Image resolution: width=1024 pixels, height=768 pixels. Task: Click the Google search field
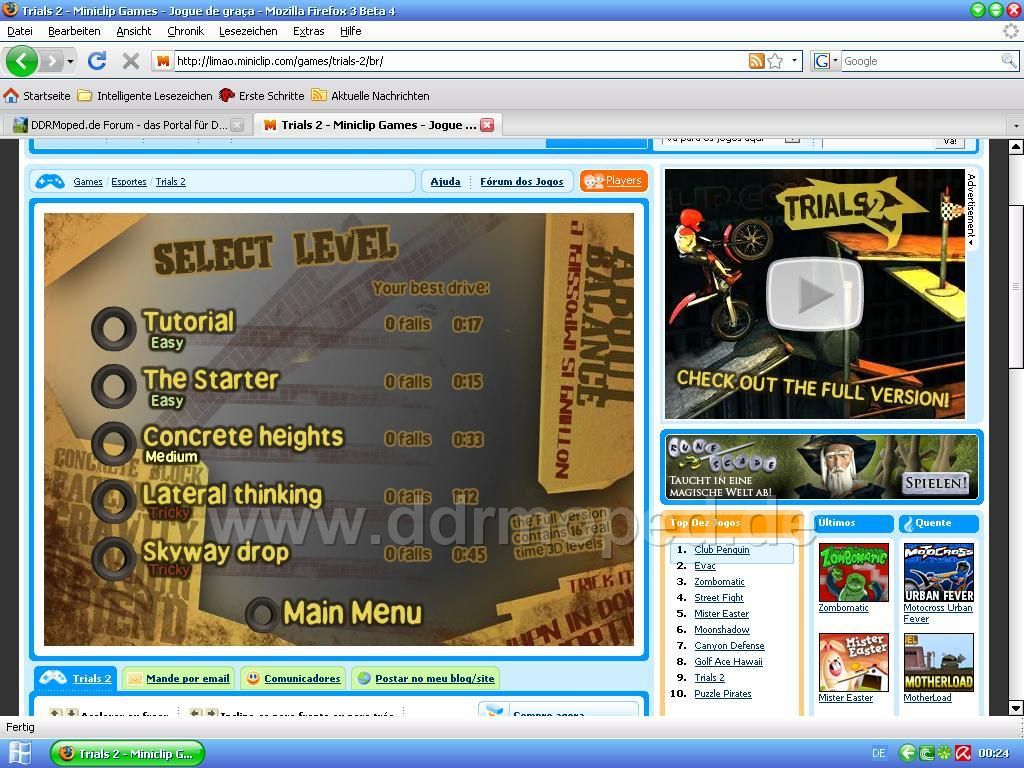921,61
